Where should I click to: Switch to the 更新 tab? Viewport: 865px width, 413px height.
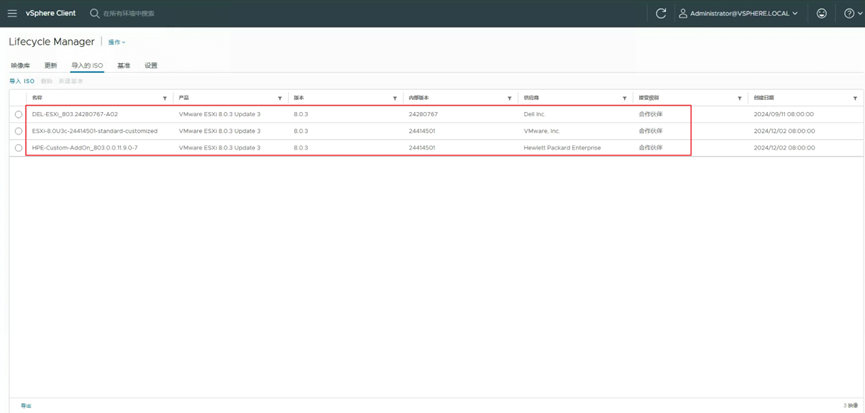click(50, 66)
